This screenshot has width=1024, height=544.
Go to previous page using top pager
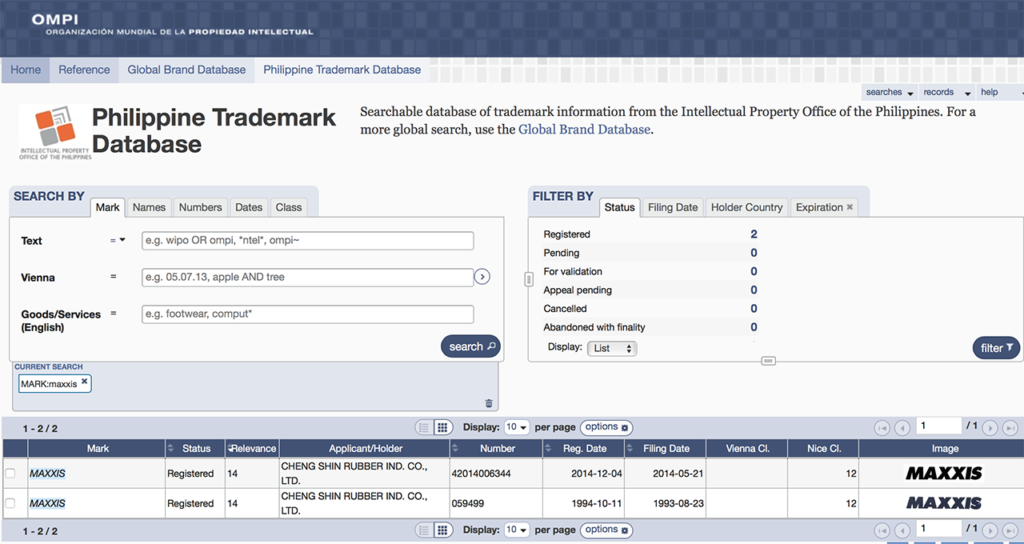tap(902, 428)
